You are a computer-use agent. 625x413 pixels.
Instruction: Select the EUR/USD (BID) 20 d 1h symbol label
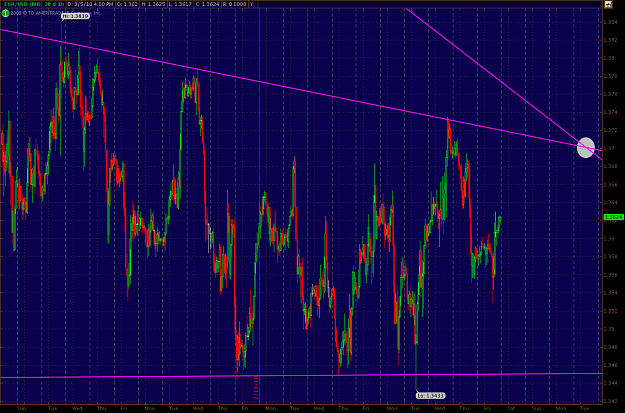pyautogui.click(x=32, y=4)
